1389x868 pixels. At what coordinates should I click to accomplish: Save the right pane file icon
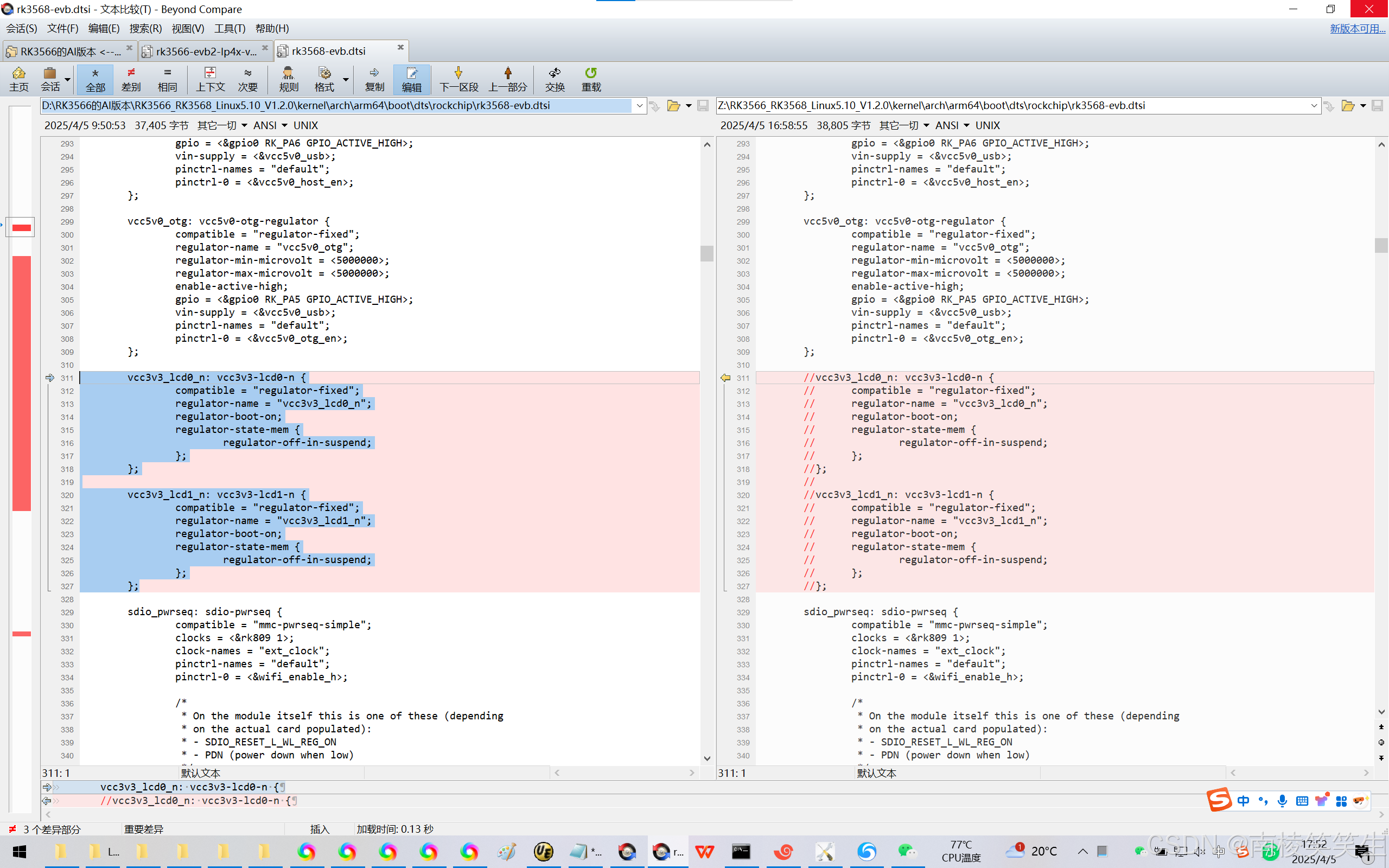(x=1377, y=106)
